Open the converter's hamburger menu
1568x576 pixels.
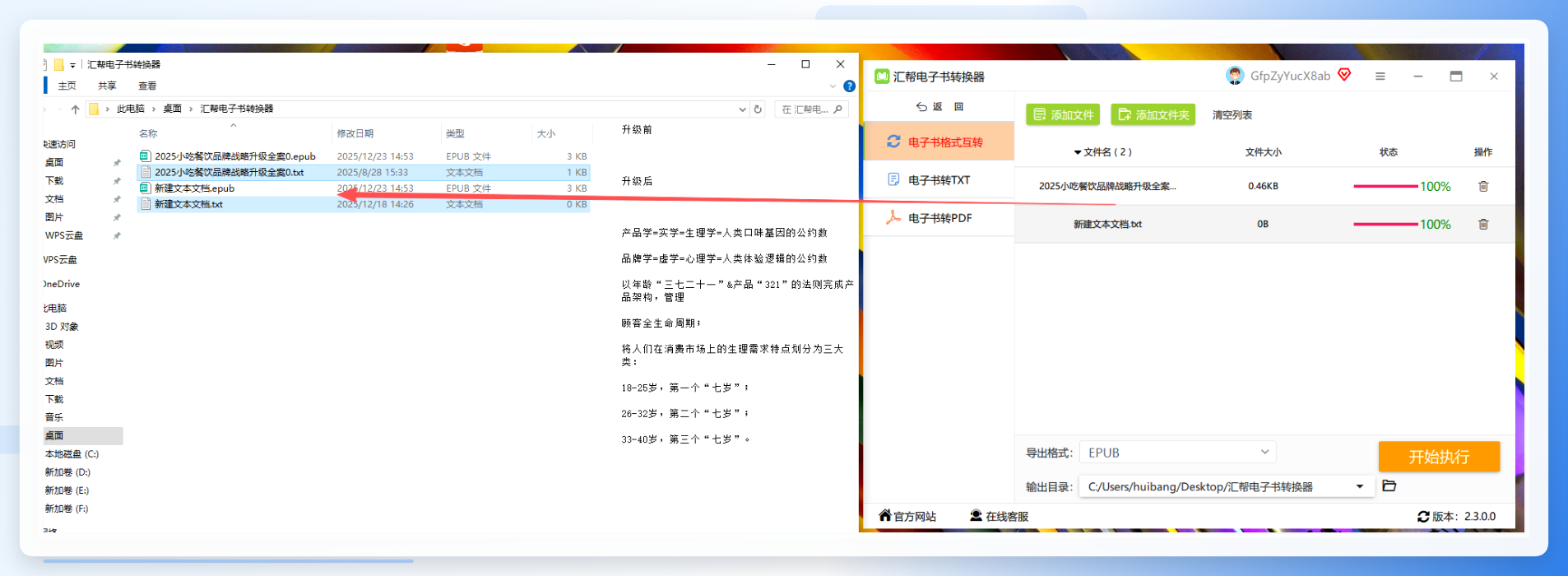[x=1380, y=77]
